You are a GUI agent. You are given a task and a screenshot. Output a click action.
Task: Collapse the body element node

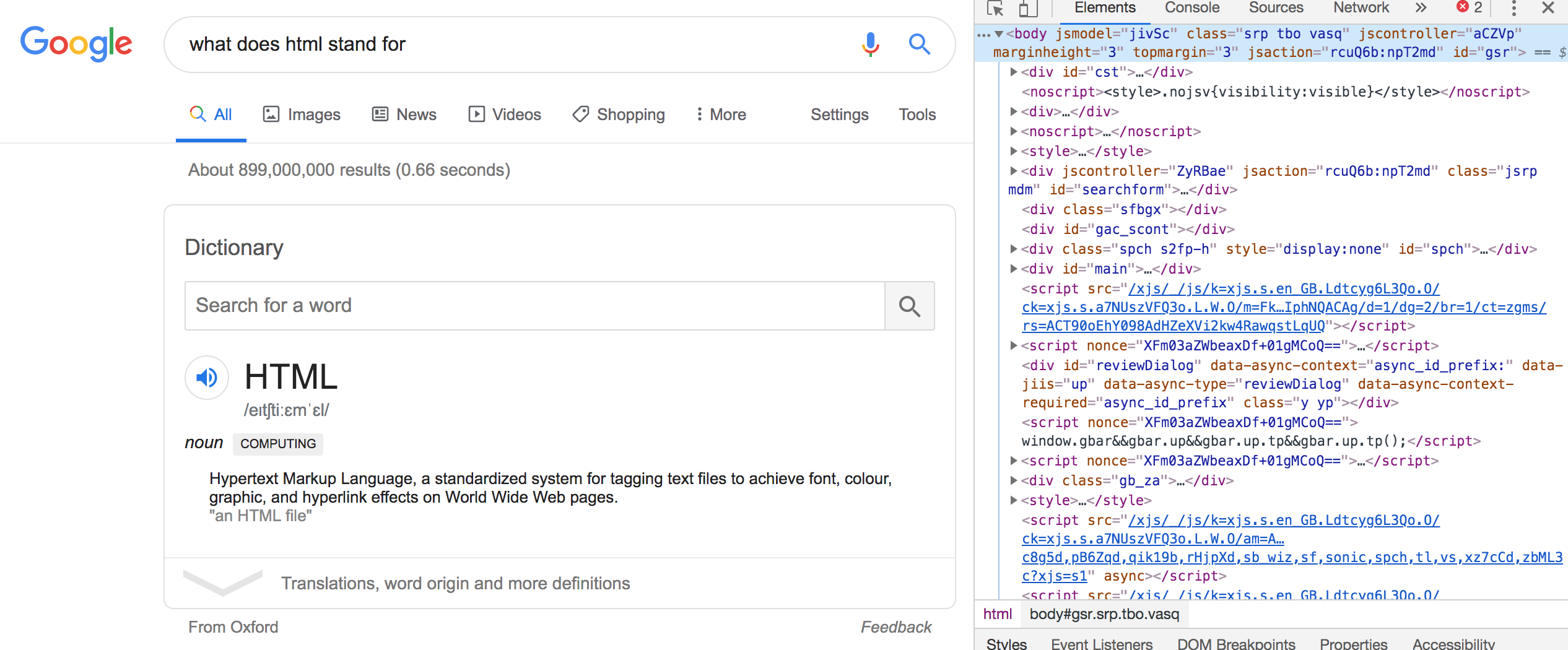click(x=999, y=34)
